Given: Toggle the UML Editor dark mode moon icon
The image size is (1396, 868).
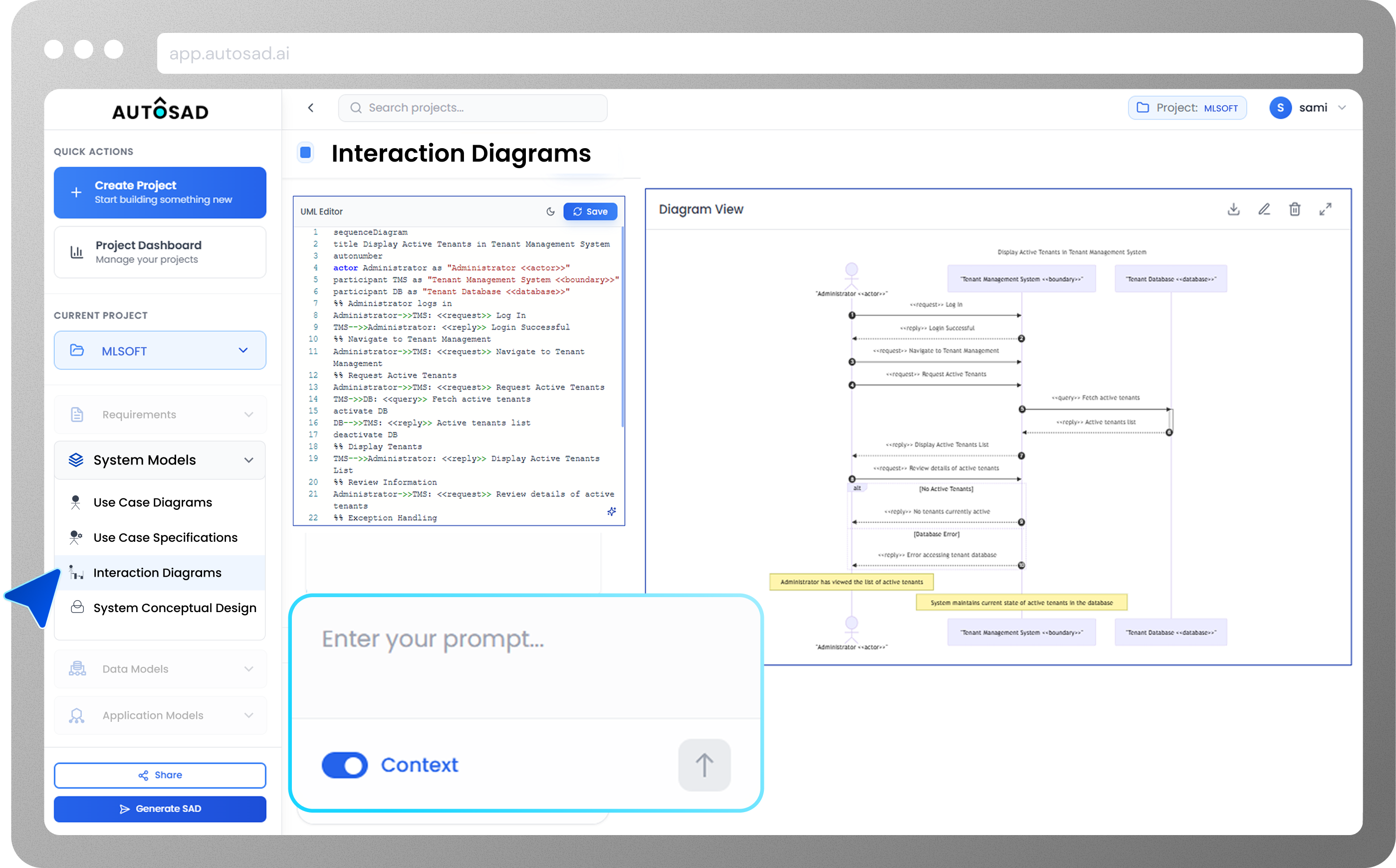Looking at the screenshot, I should pos(550,212).
